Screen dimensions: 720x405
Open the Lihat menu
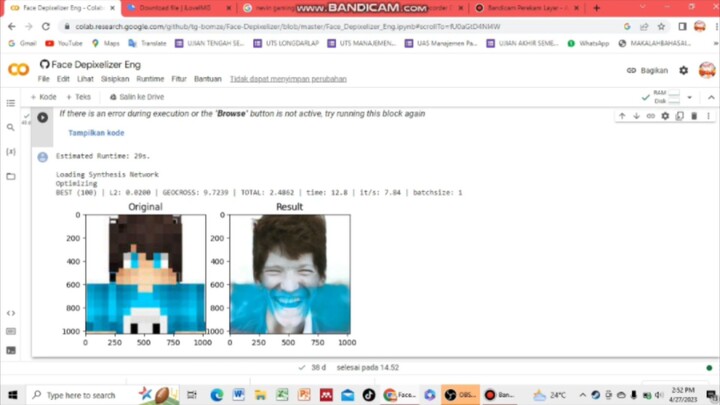pyautogui.click(x=85, y=79)
